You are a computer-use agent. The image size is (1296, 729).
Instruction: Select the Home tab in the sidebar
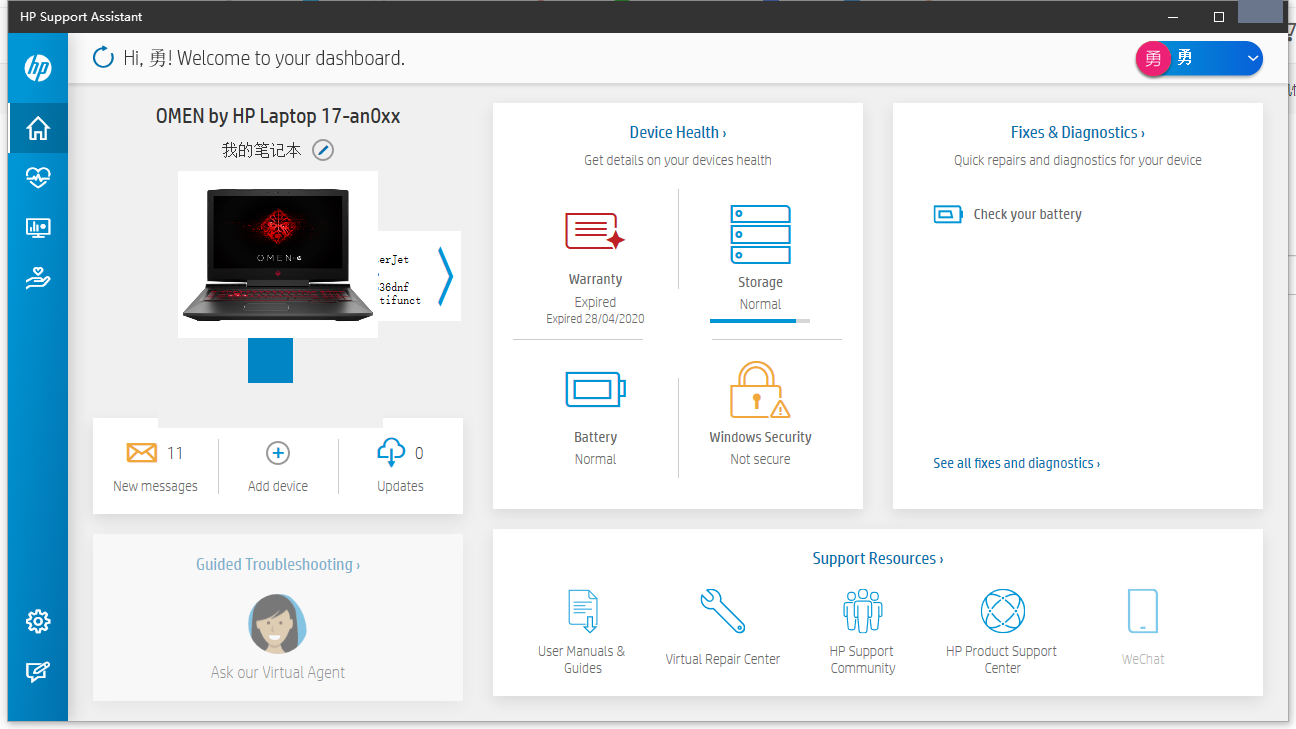coord(37,128)
